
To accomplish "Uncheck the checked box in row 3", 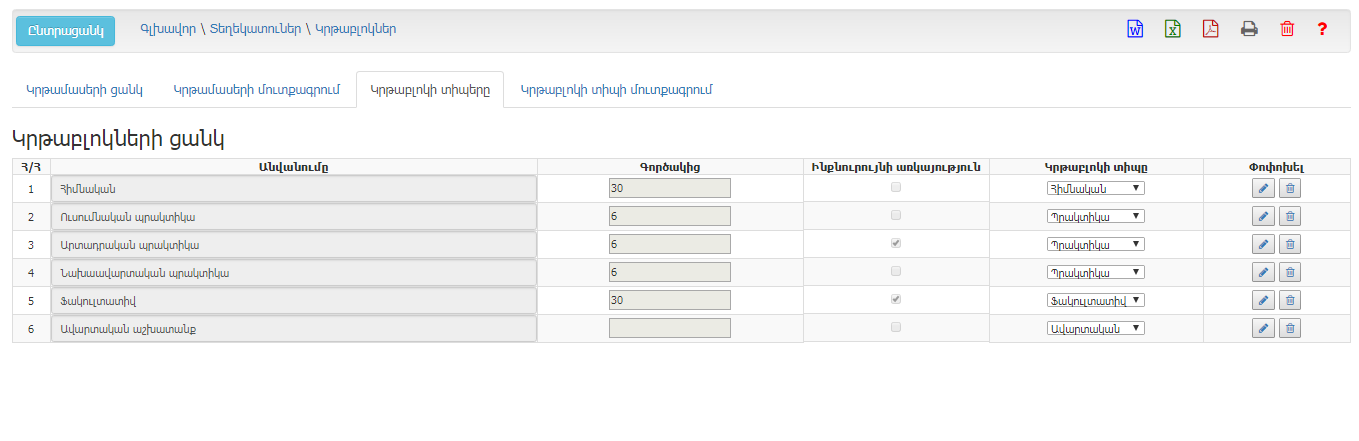I will pos(896,243).
